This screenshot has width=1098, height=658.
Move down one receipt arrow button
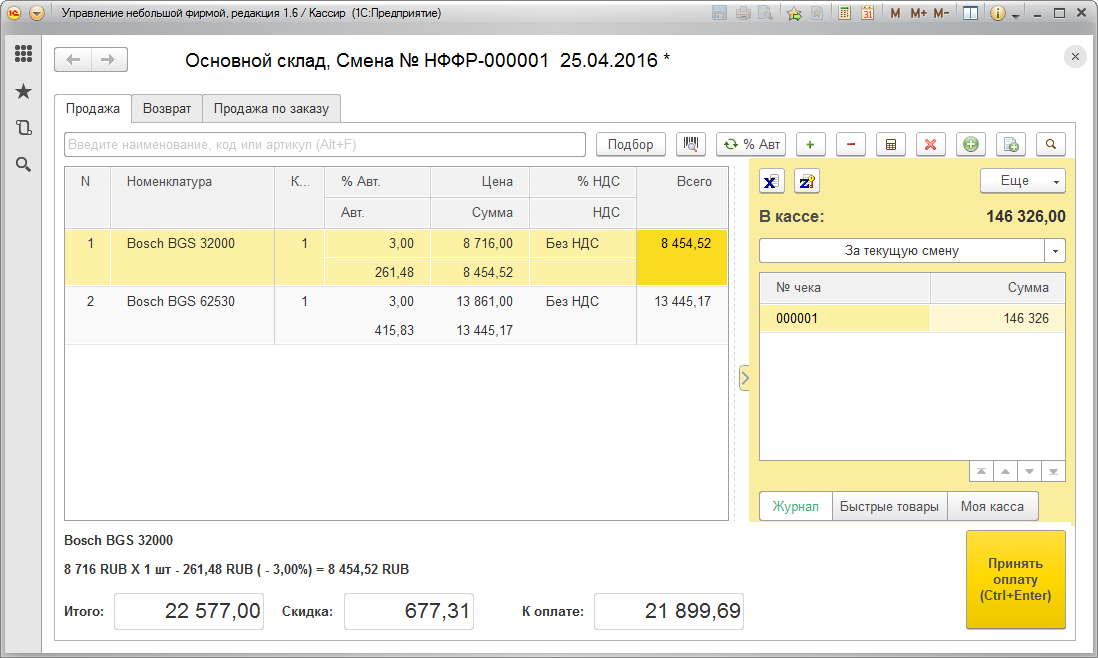coord(1029,471)
